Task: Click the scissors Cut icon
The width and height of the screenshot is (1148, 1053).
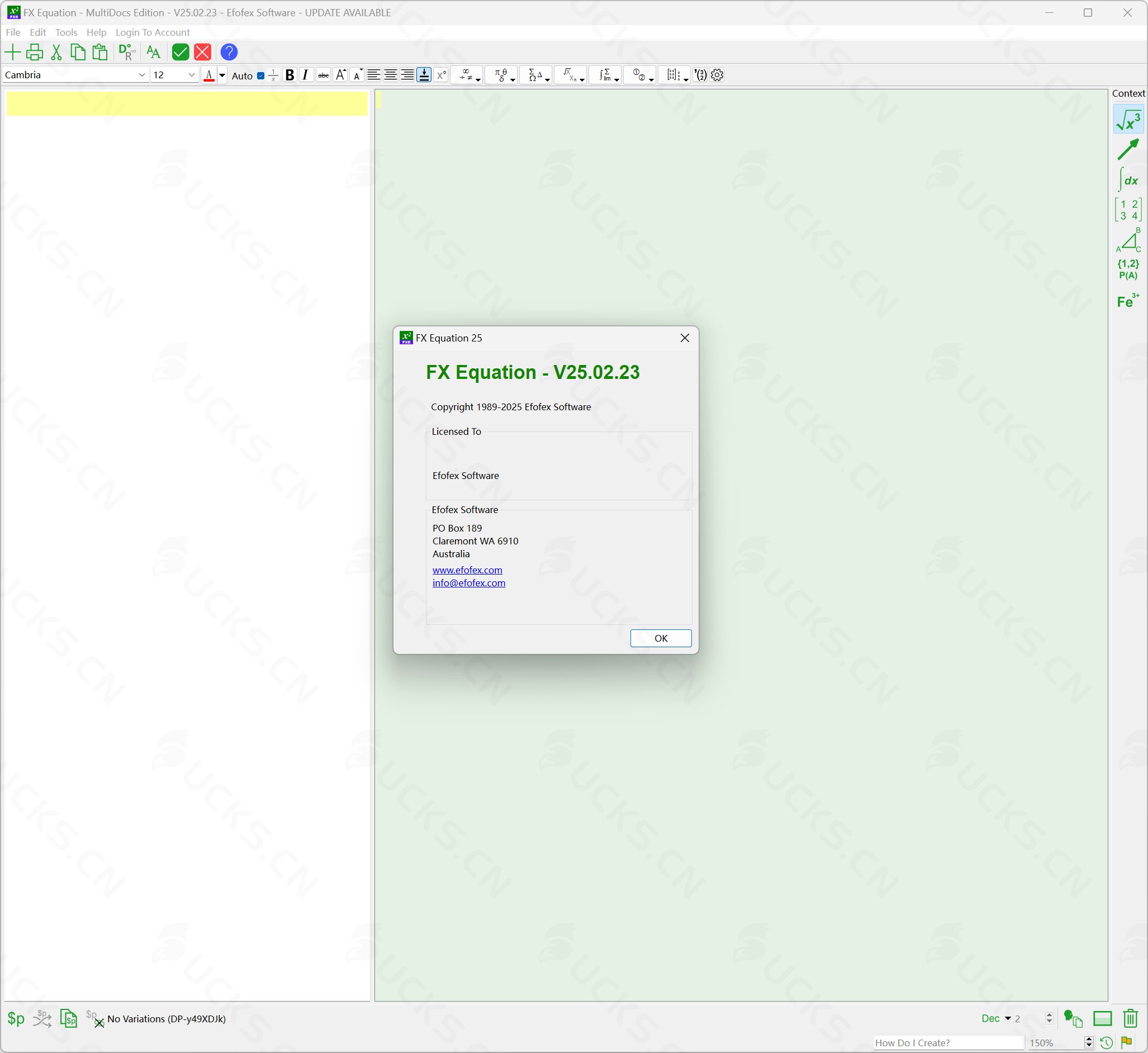Action: pos(56,53)
